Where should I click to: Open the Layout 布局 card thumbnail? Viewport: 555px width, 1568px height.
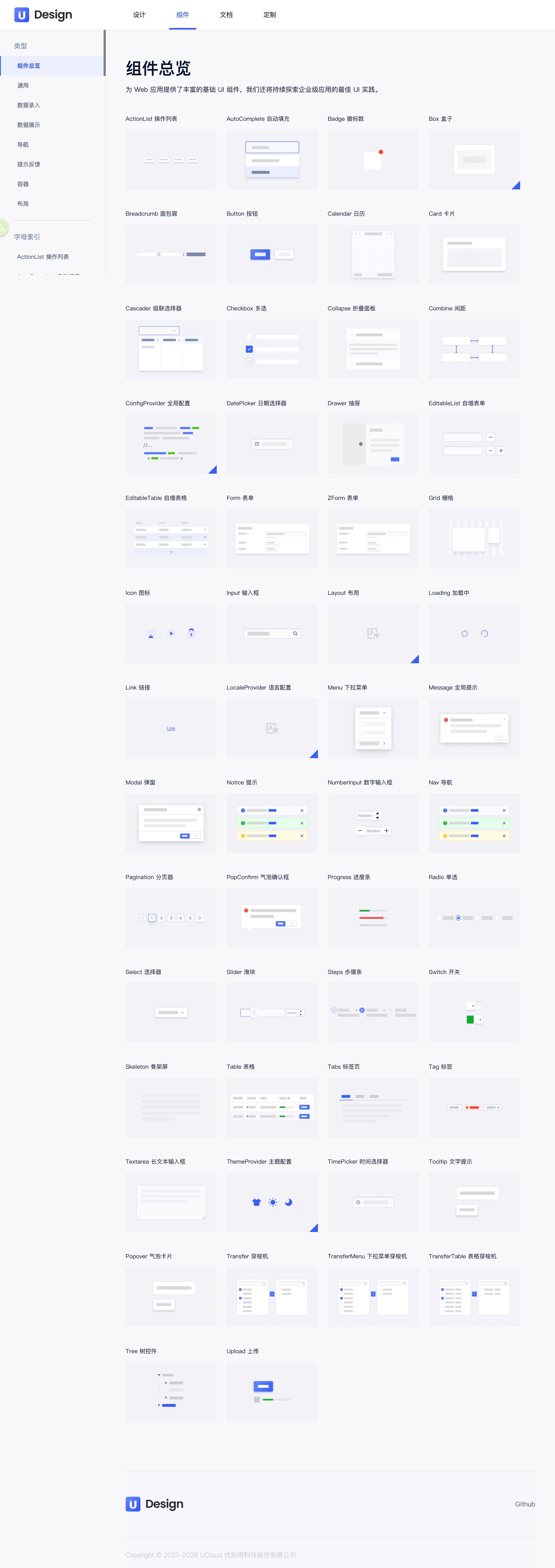pyautogui.click(x=373, y=634)
